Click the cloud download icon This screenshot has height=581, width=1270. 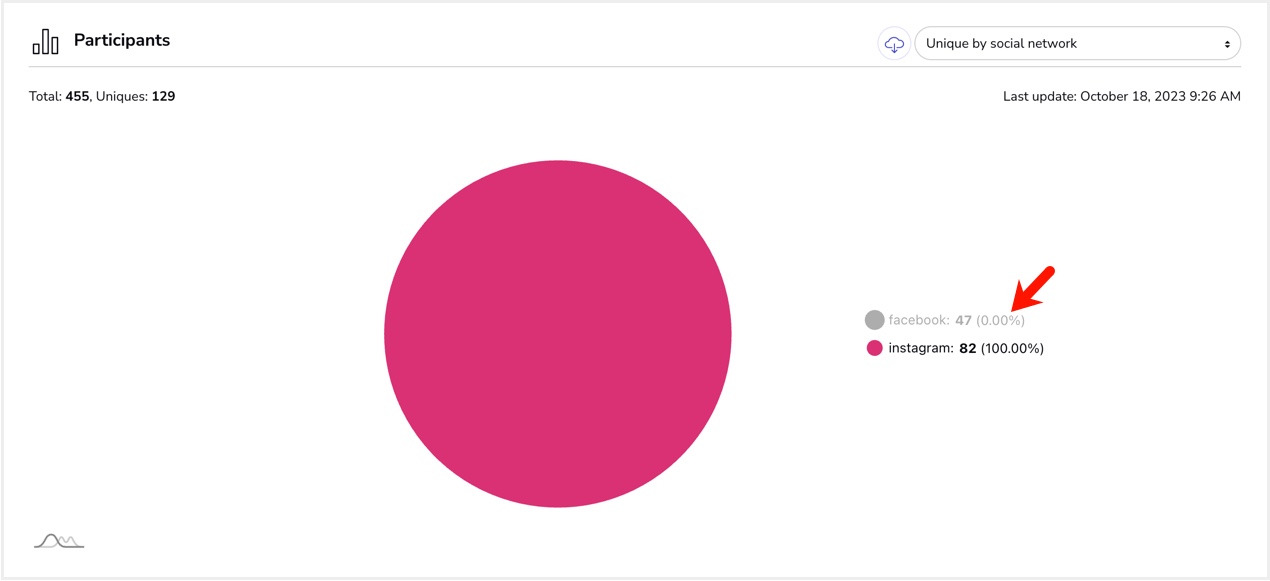pyautogui.click(x=894, y=44)
